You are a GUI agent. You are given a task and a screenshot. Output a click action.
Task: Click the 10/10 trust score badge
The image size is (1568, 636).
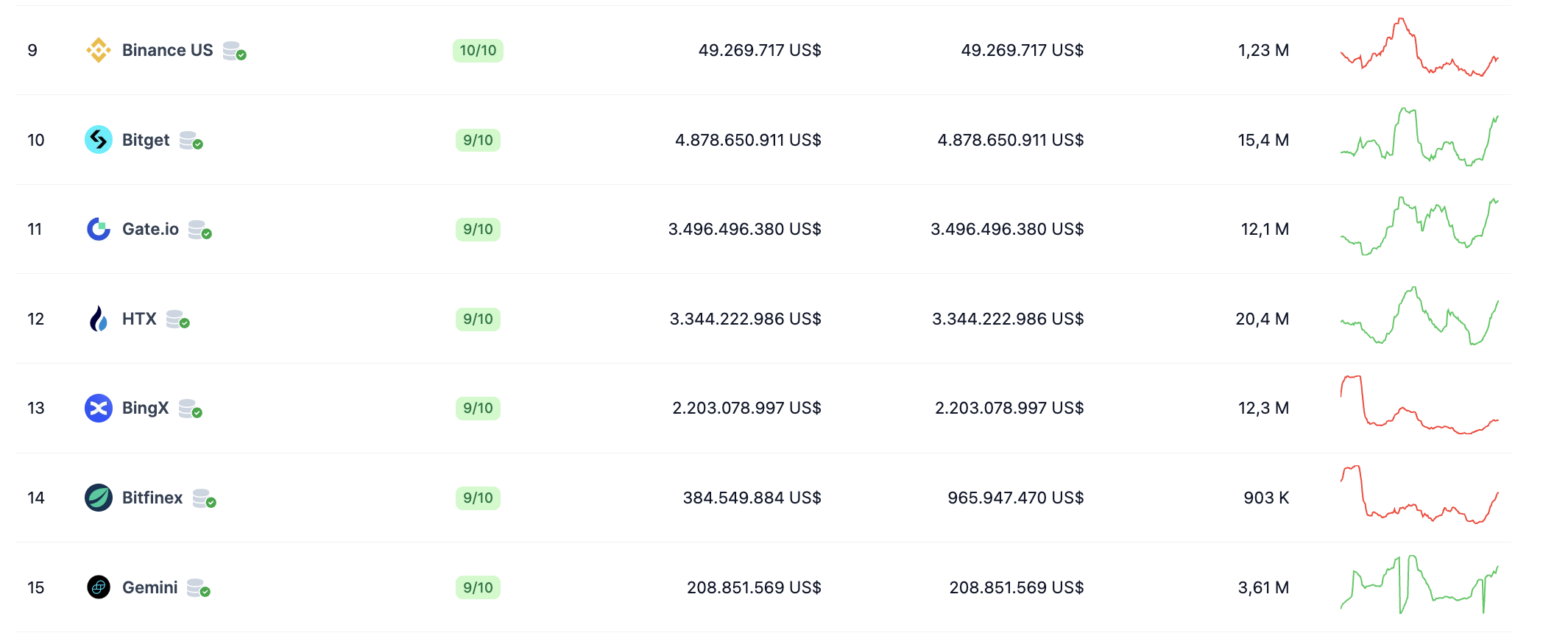(x=478, y=50)
